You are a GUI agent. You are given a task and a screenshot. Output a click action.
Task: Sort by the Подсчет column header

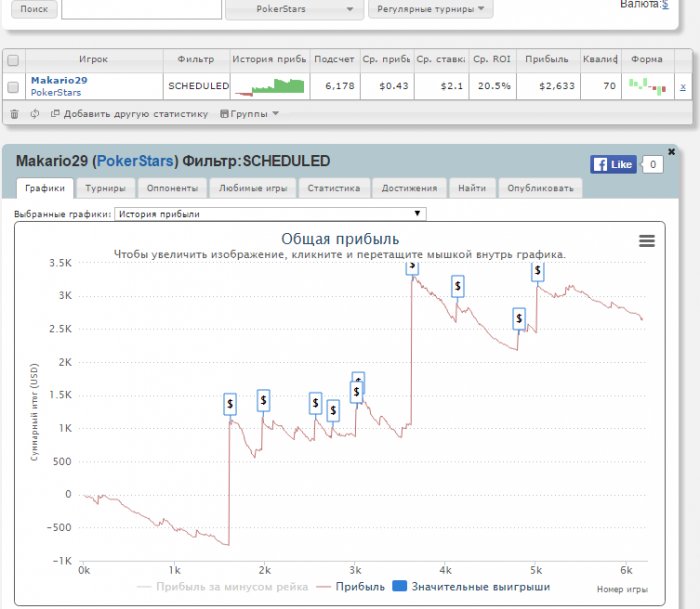coord(334,59)
